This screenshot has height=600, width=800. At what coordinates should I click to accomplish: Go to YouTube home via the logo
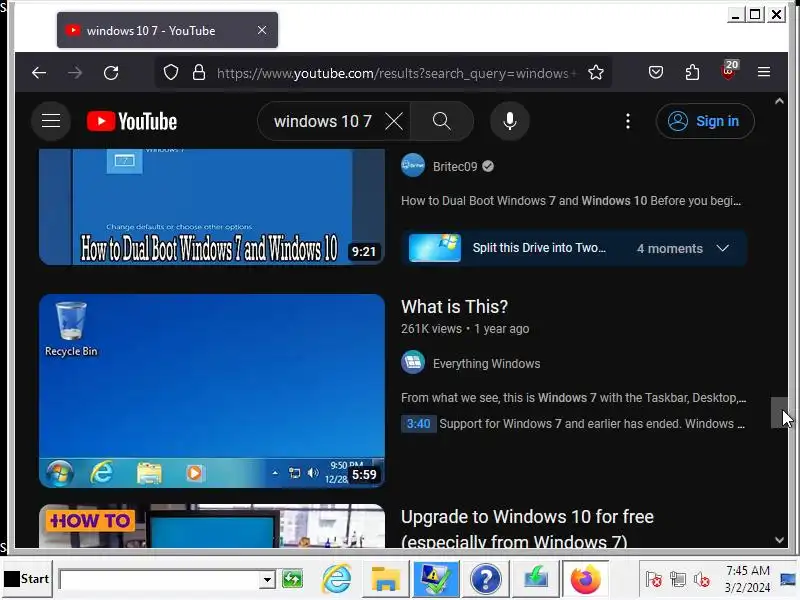(132, 121)
